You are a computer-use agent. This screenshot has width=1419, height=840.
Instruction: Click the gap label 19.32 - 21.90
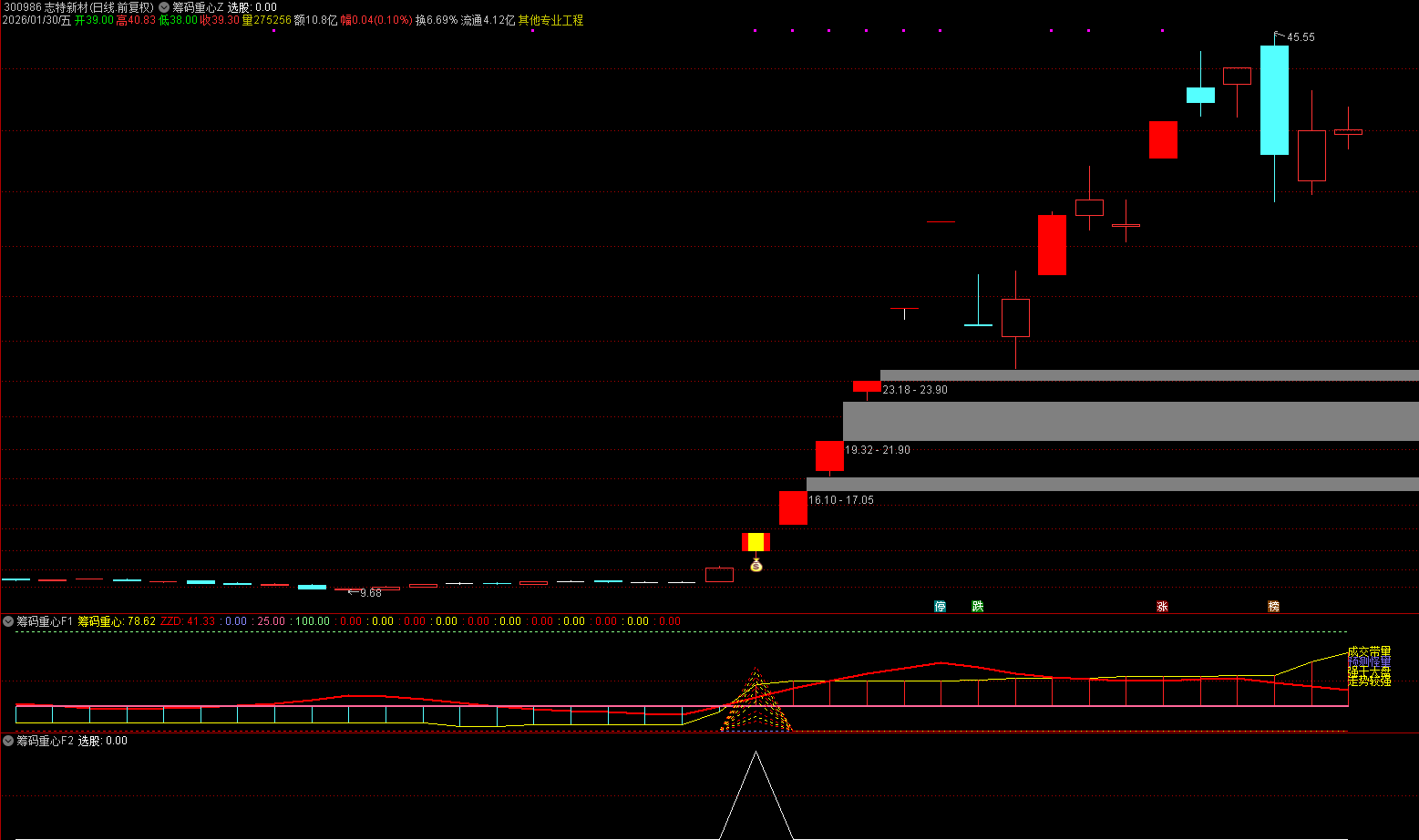878,450
